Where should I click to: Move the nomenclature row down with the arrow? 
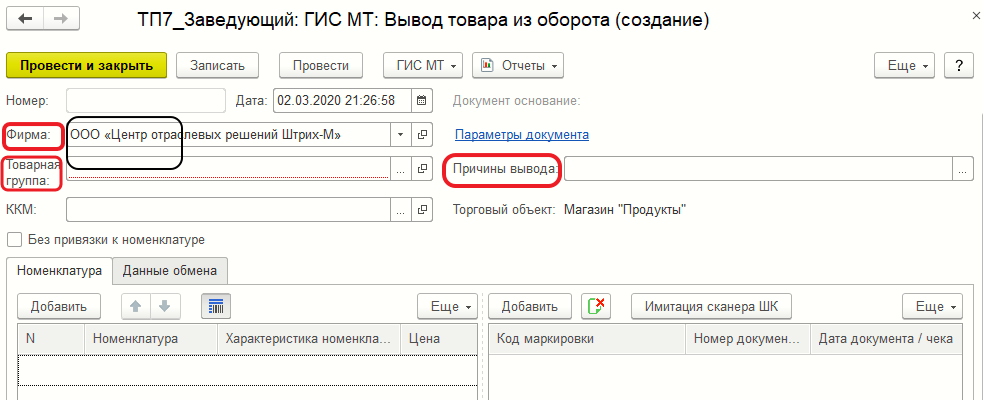pyautogui.click(x=165, y=307)
